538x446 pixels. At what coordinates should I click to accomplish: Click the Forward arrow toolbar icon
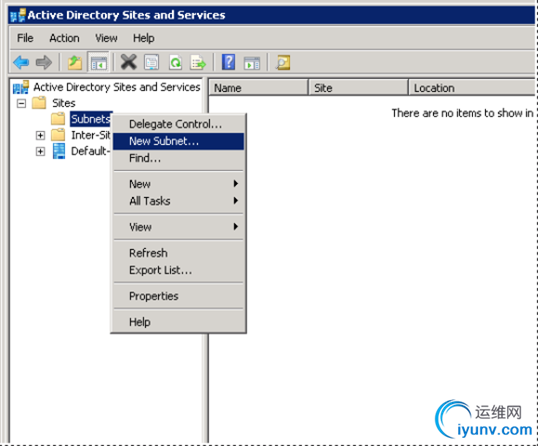pos(44,62)
